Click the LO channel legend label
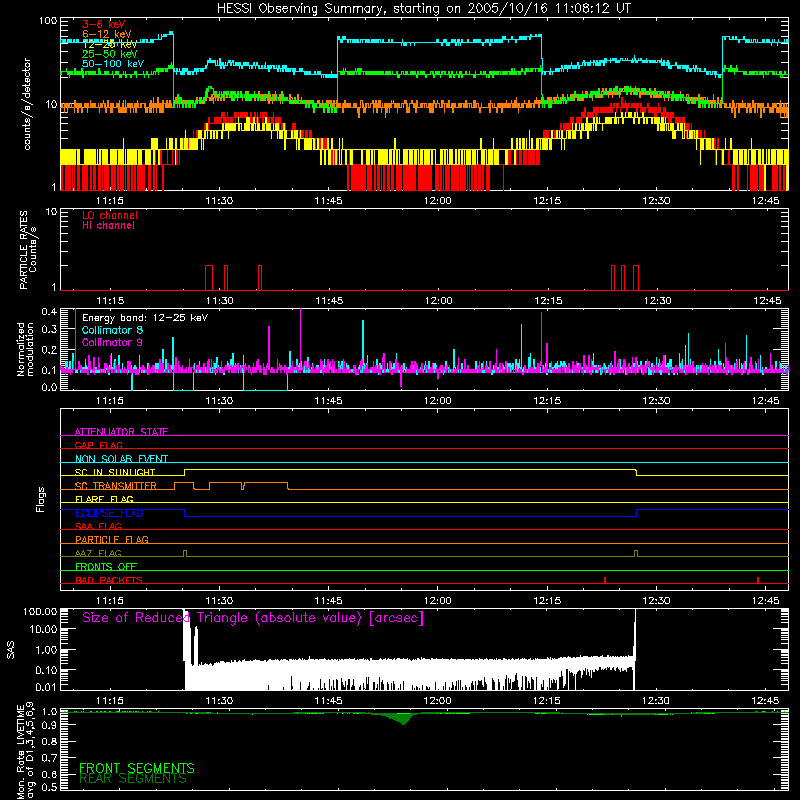The height and width of the screenshot is (800, 800). 110,215
